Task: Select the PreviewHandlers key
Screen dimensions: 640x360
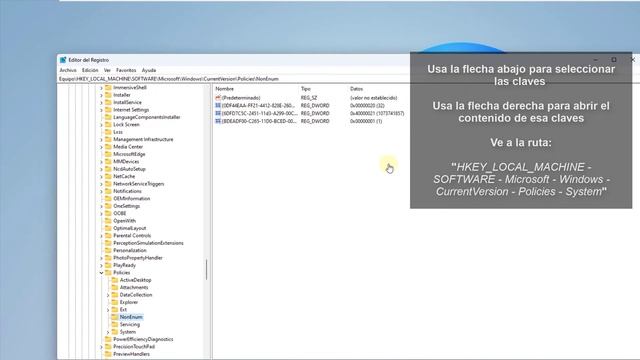Action: 131,354
